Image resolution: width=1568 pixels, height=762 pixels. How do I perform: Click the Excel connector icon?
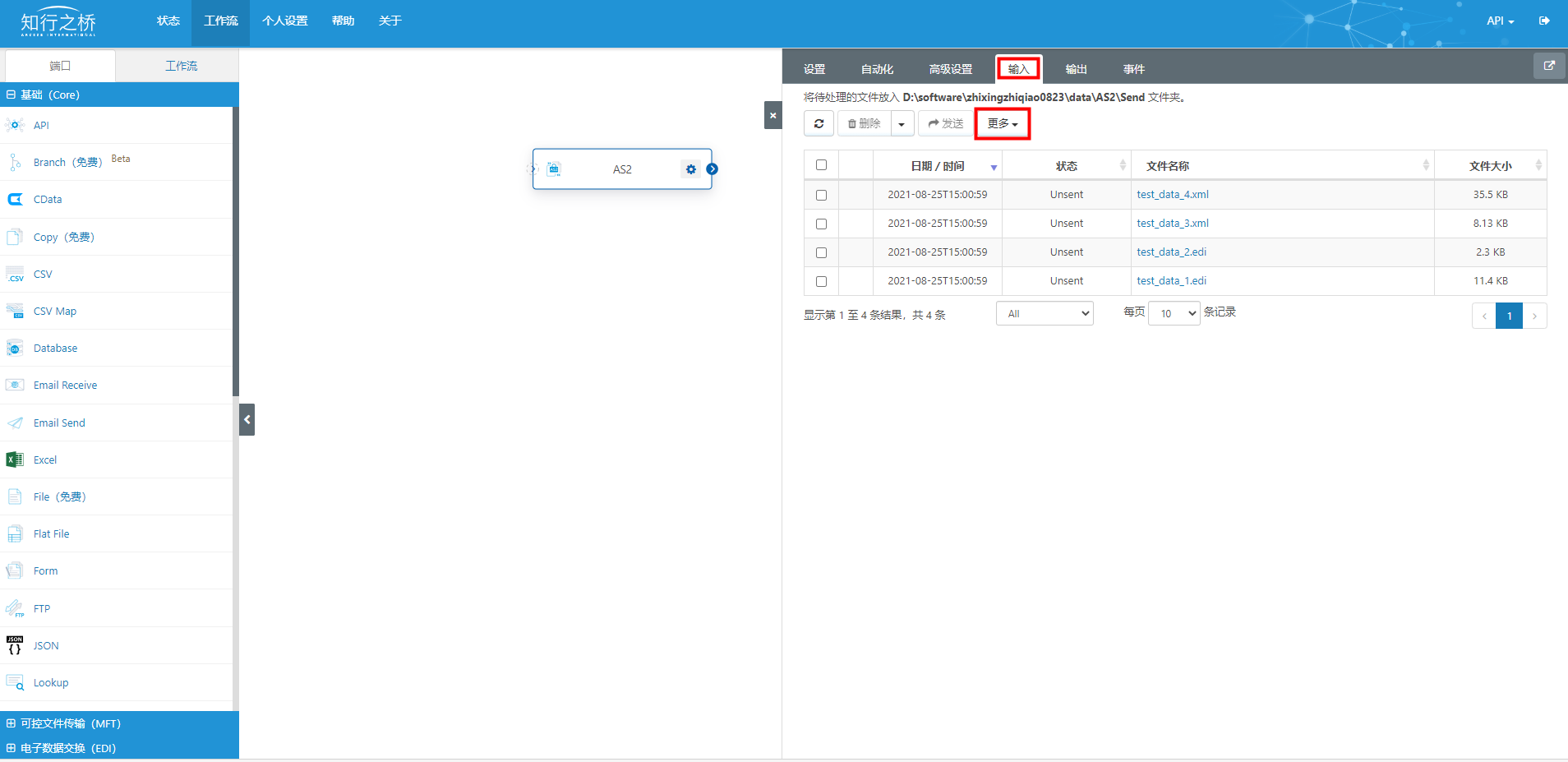(x=15, y=460)
